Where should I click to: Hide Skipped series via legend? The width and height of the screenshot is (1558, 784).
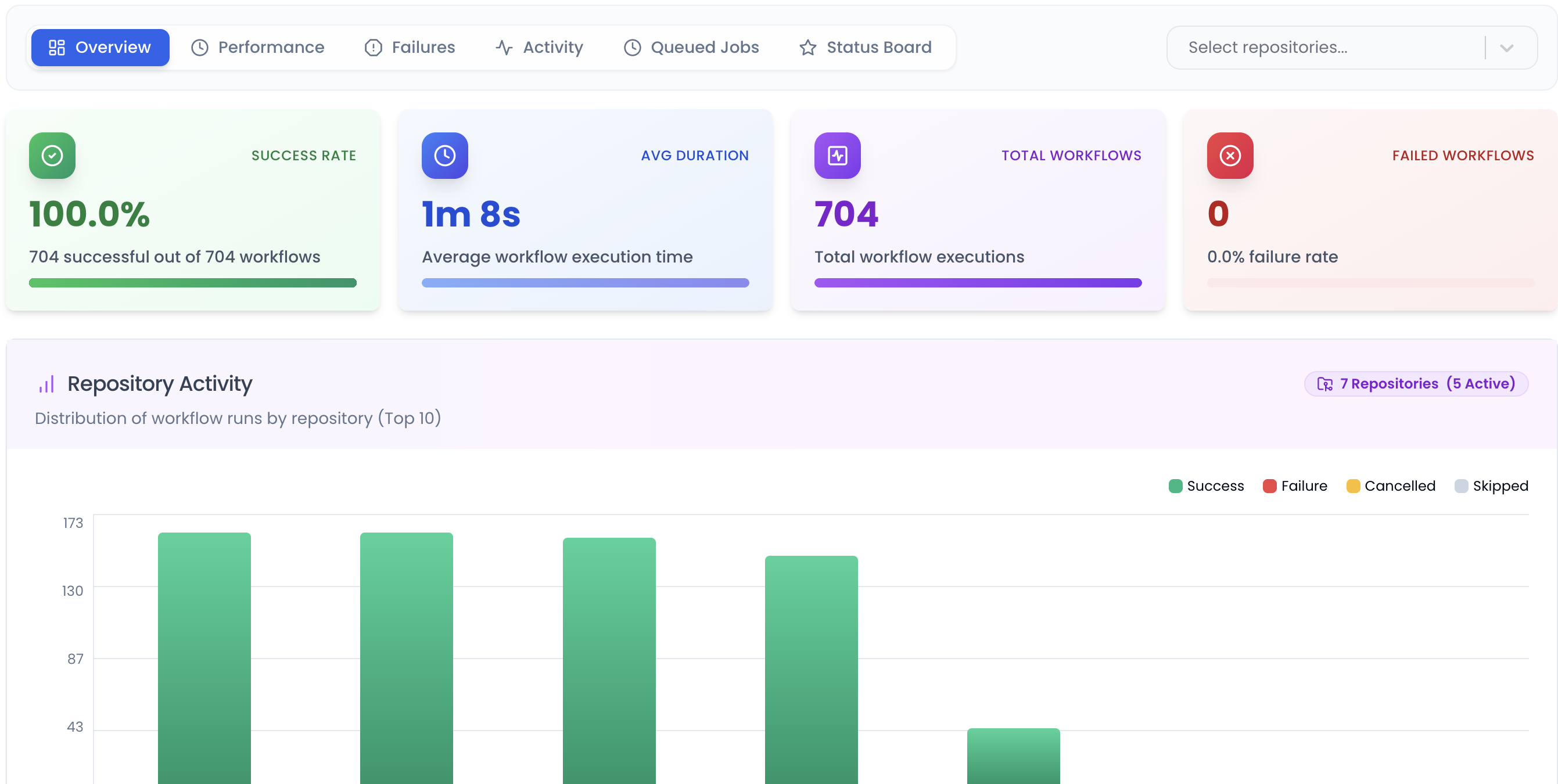coord(1491,486)
